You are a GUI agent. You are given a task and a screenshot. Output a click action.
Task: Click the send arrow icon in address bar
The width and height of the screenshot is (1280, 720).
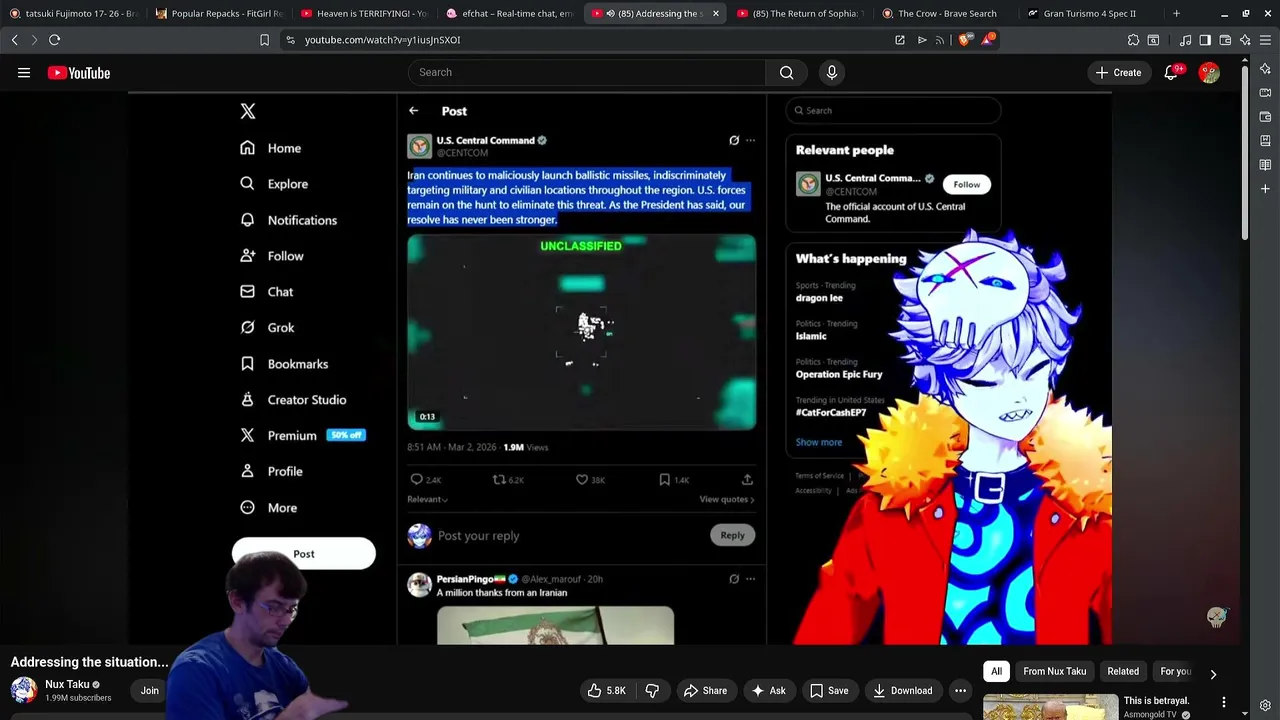tap(922, 40)
